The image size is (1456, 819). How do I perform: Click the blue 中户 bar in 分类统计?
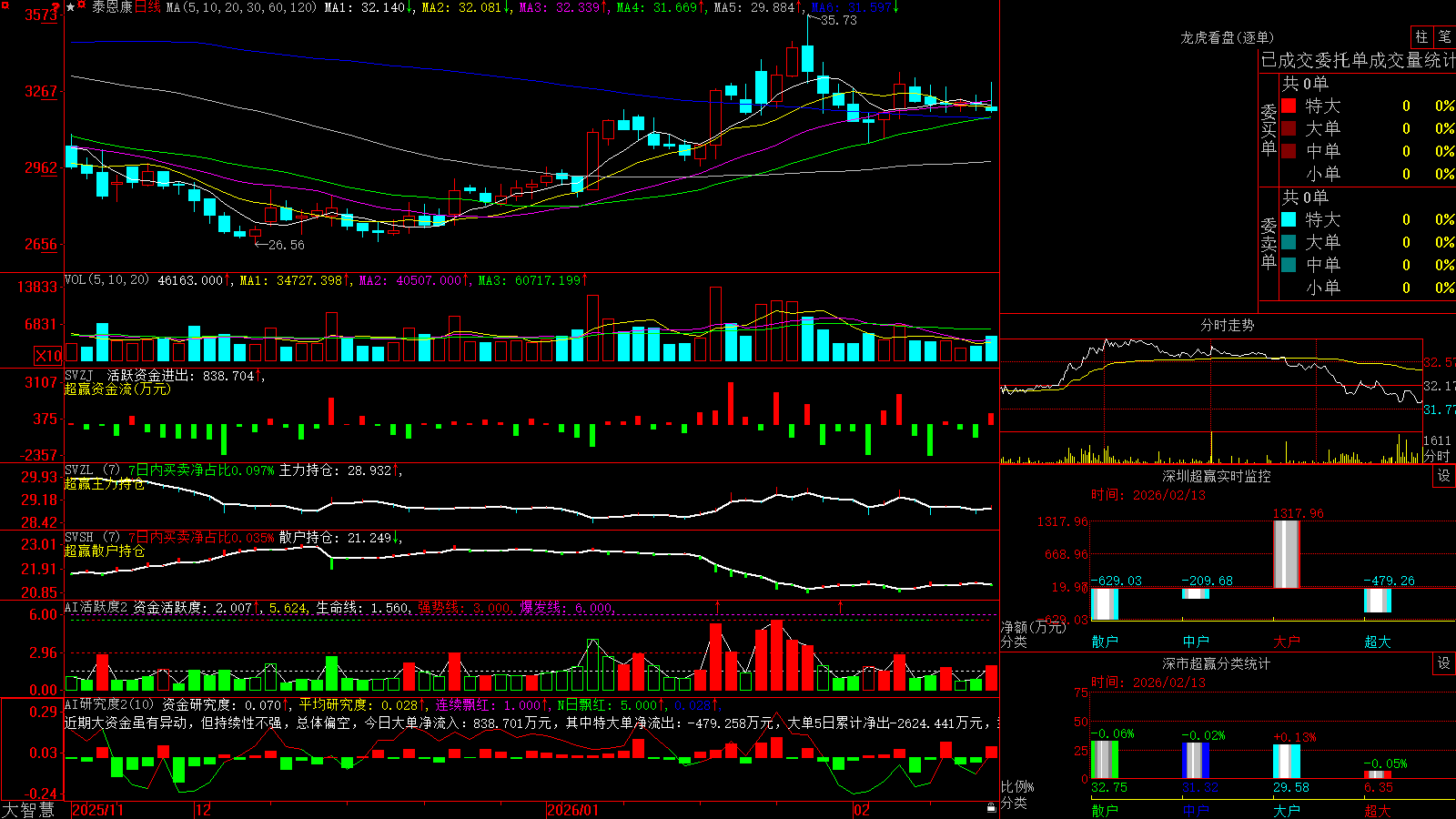tap(1196, 761)
